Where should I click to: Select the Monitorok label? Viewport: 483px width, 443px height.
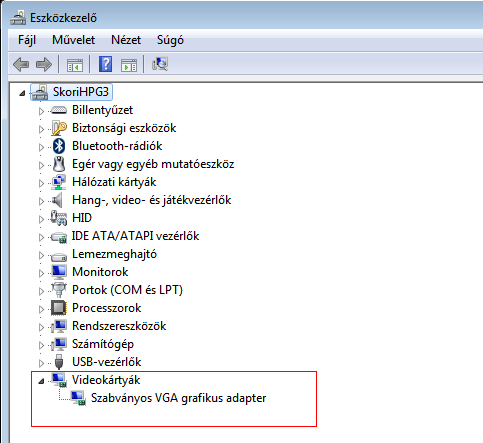(x=100, y=272)
